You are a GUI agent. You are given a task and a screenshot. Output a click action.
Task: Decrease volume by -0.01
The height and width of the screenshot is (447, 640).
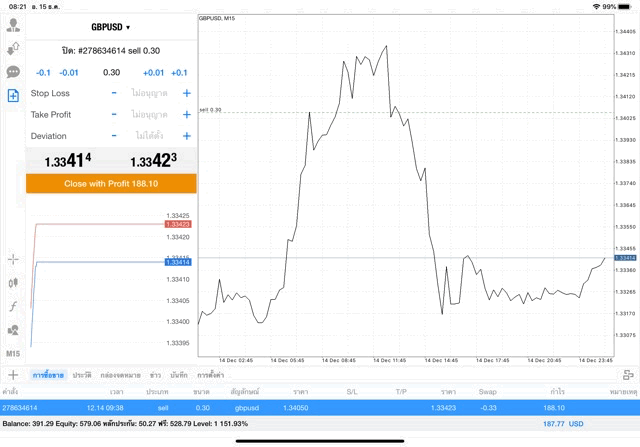[x=69, y=73]
